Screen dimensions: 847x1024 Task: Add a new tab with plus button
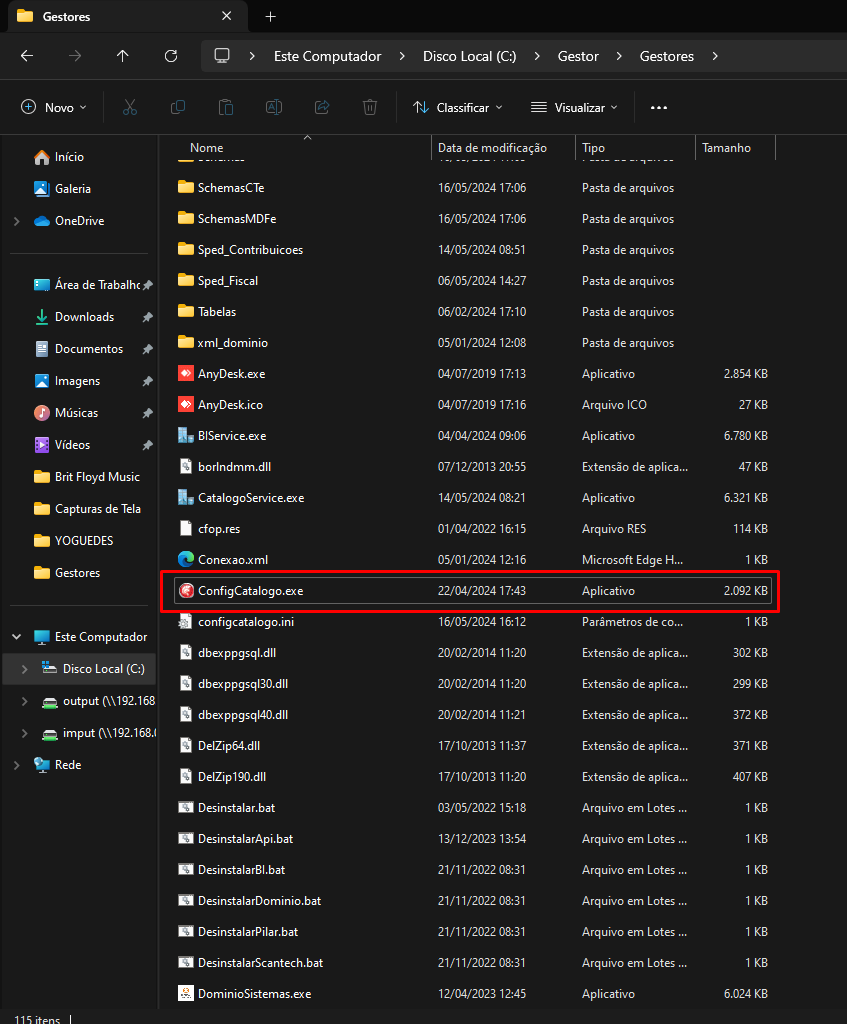point(270,17)
